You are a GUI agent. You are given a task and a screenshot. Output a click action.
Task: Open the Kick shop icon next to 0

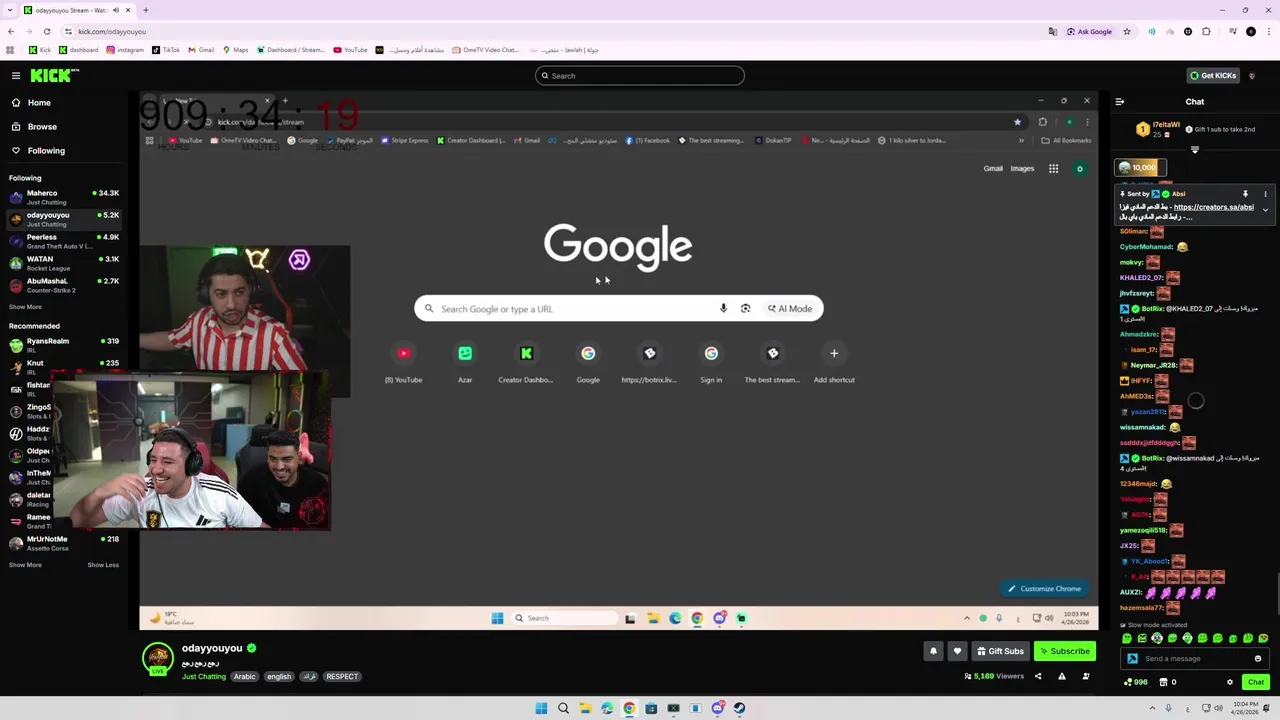click(x=1163, y=682)
